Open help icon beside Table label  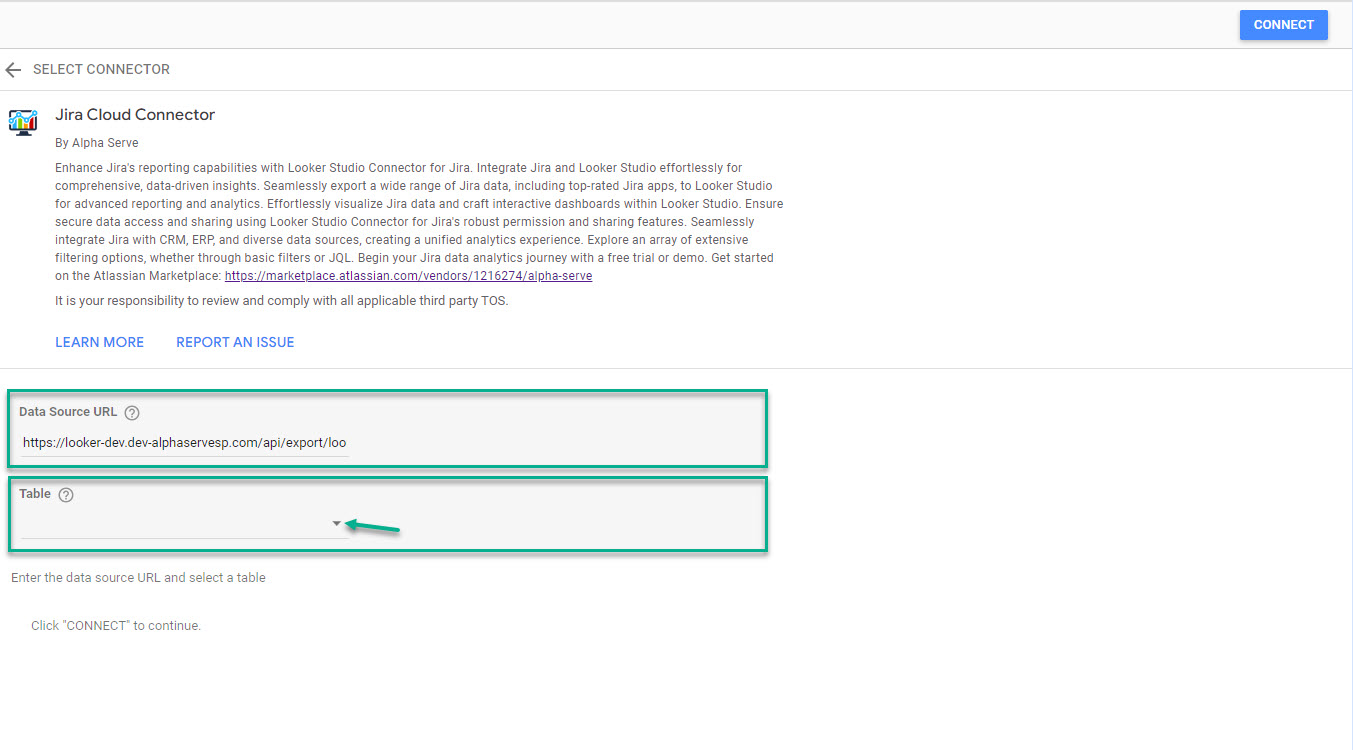pos(66,495)
